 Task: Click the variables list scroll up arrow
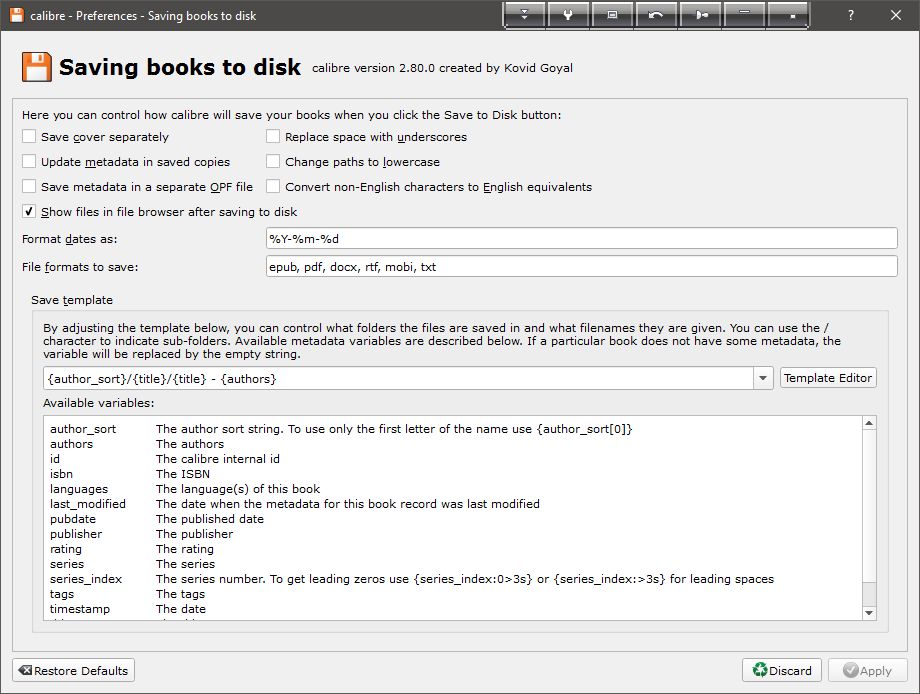(869, 423)
